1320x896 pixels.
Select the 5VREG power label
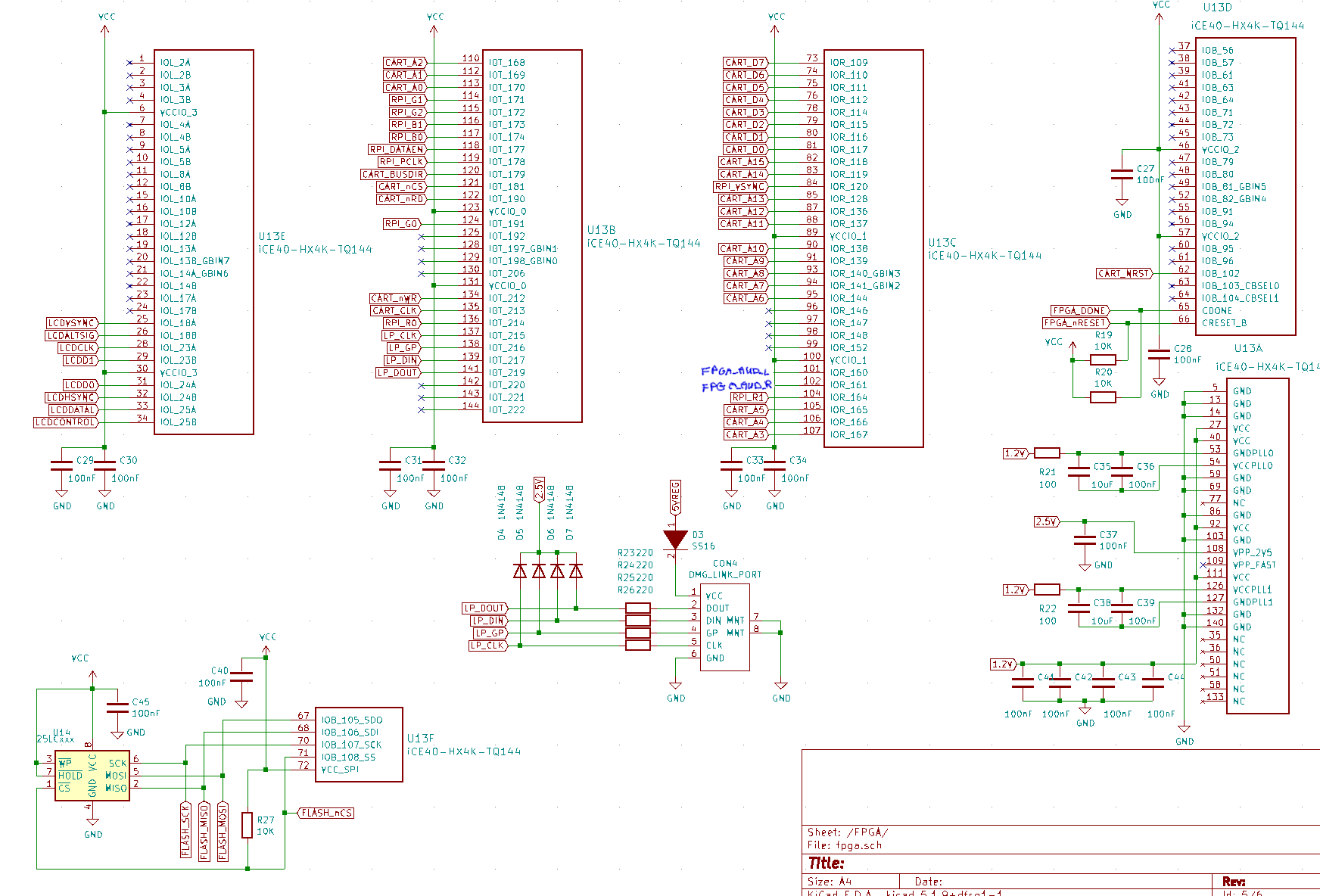[675, 496]
